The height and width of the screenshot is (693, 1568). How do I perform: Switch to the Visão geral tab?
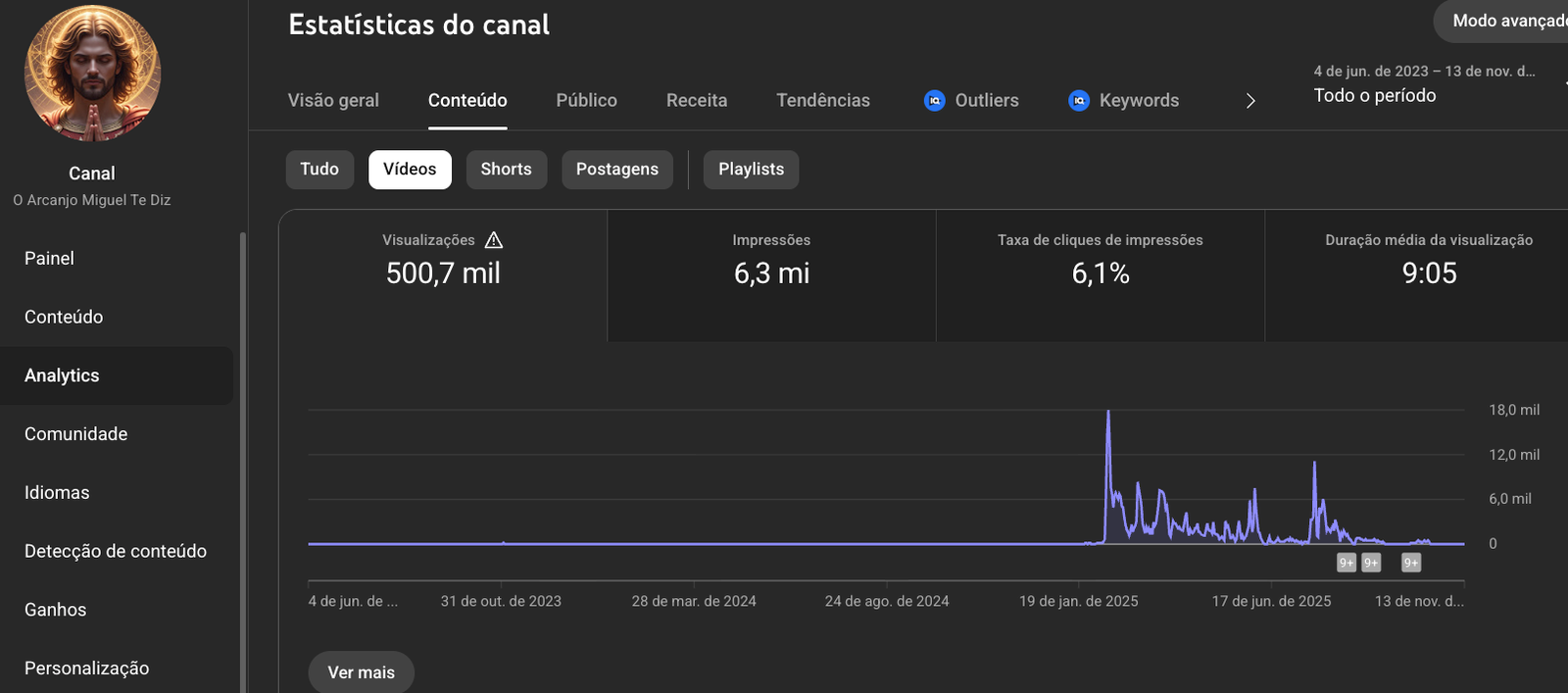click(333, 100)
